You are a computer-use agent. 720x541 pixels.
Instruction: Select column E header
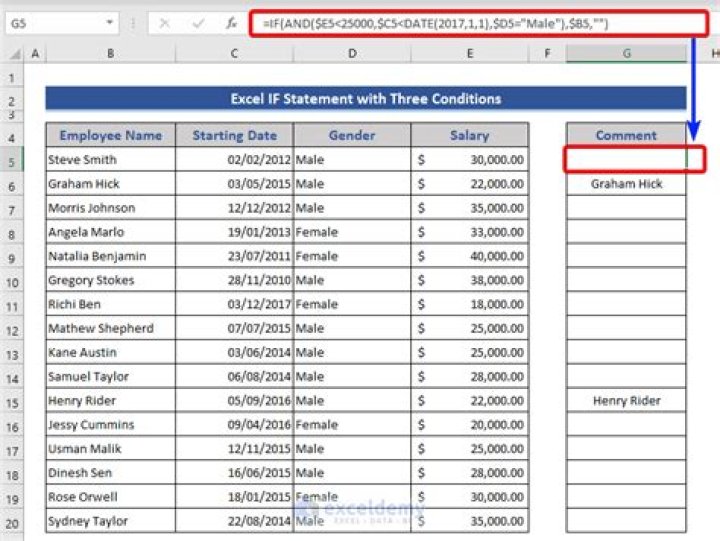pos(470,54)
